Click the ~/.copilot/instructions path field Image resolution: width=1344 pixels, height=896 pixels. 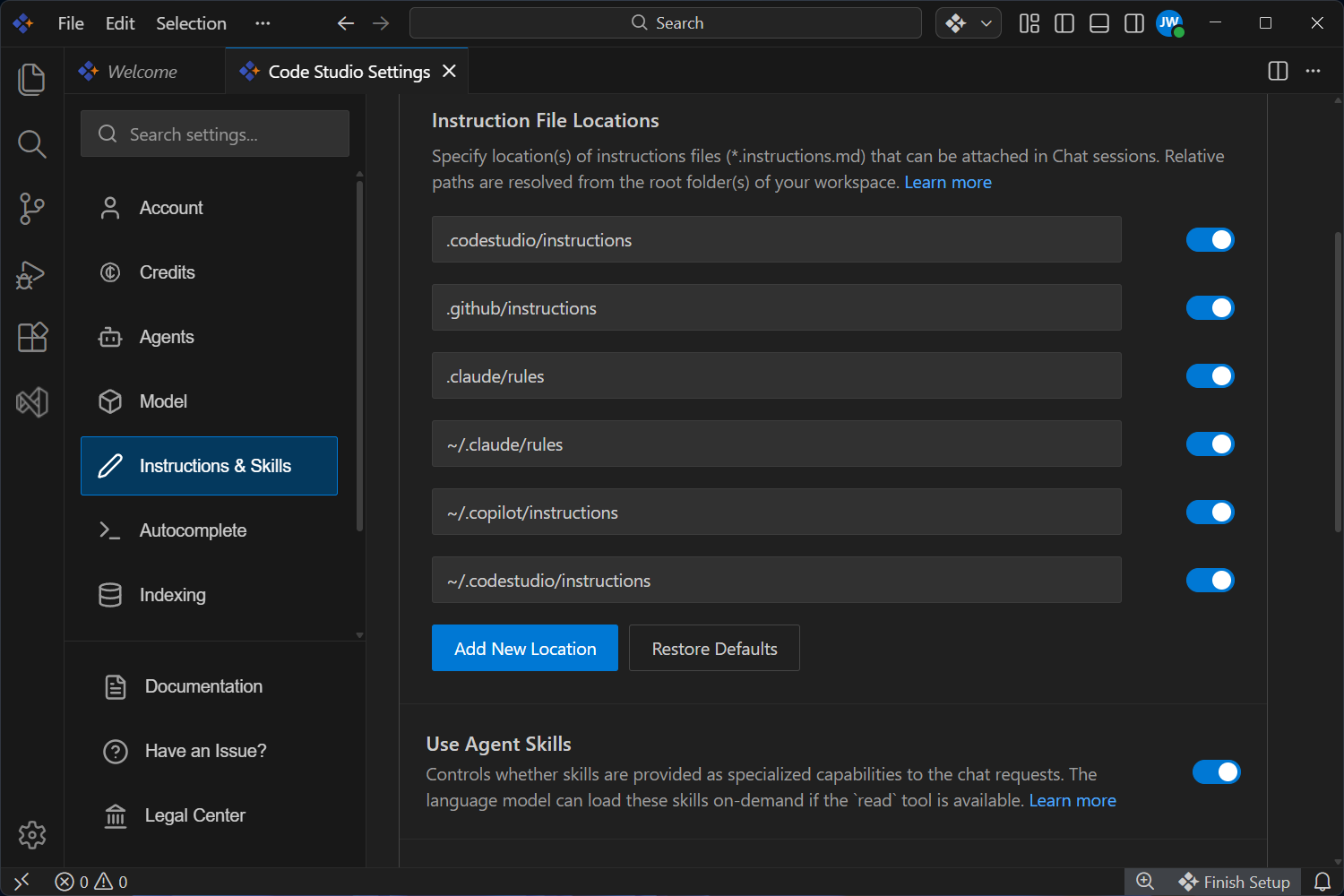click(x=777, y=512)
